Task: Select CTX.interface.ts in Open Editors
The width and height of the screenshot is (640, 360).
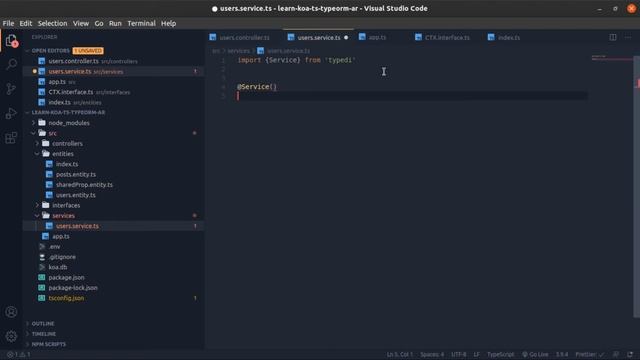Action: point(113,92)
